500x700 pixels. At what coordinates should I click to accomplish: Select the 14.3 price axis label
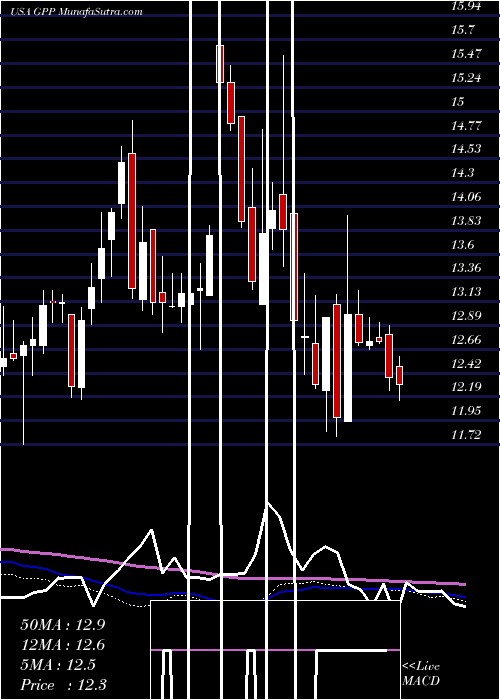pyautogui.click(x=463, y=173)
